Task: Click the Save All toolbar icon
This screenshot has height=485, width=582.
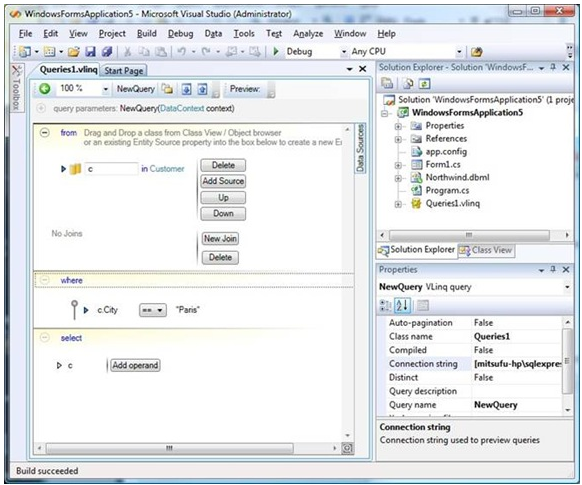Action: 107,52
